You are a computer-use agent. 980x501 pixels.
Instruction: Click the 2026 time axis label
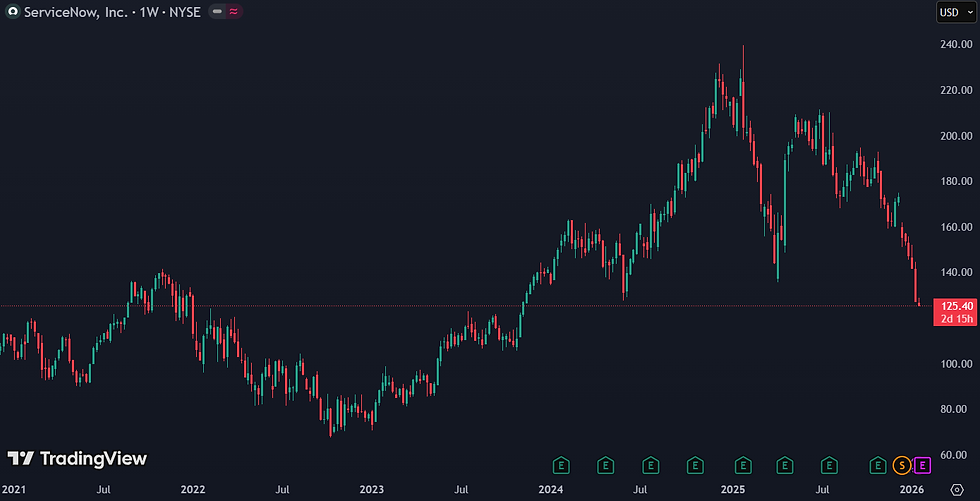tap(911, 489)
